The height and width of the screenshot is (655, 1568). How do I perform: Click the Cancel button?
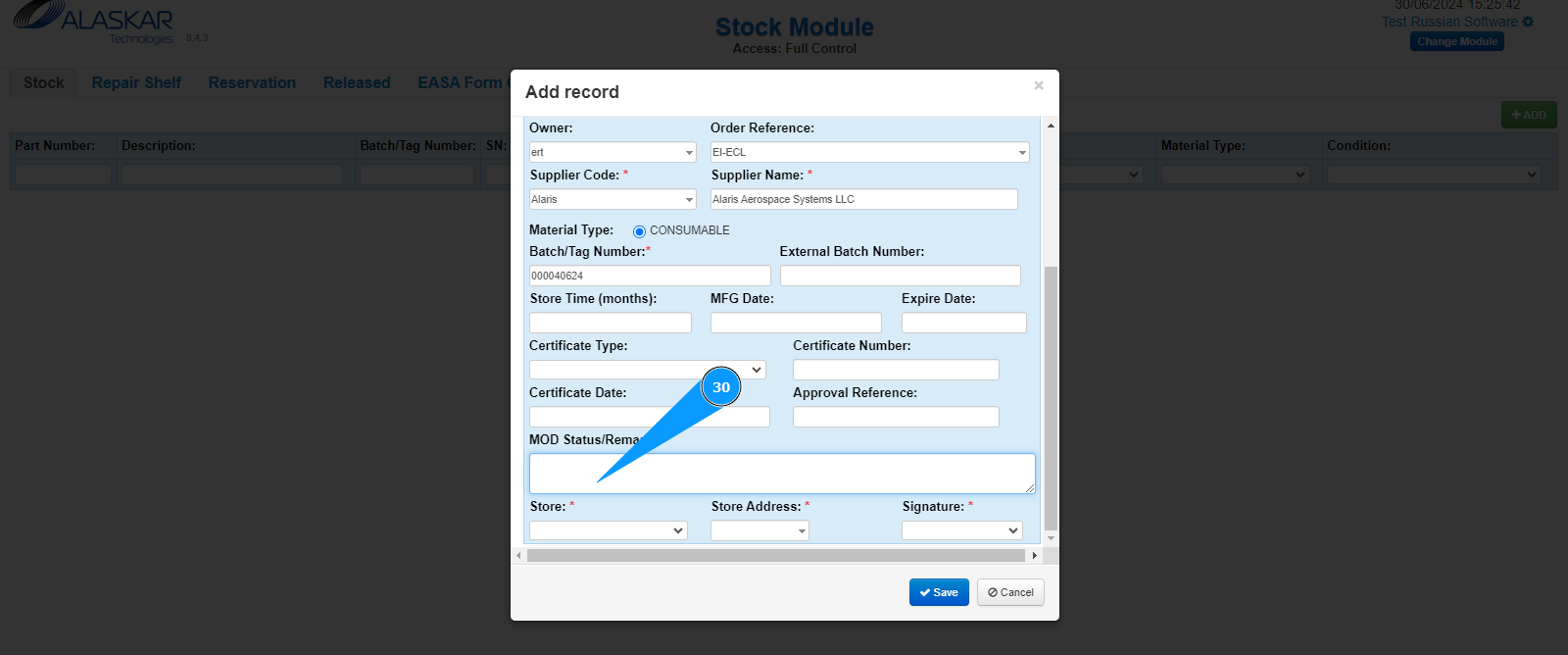click(1010, 592)
